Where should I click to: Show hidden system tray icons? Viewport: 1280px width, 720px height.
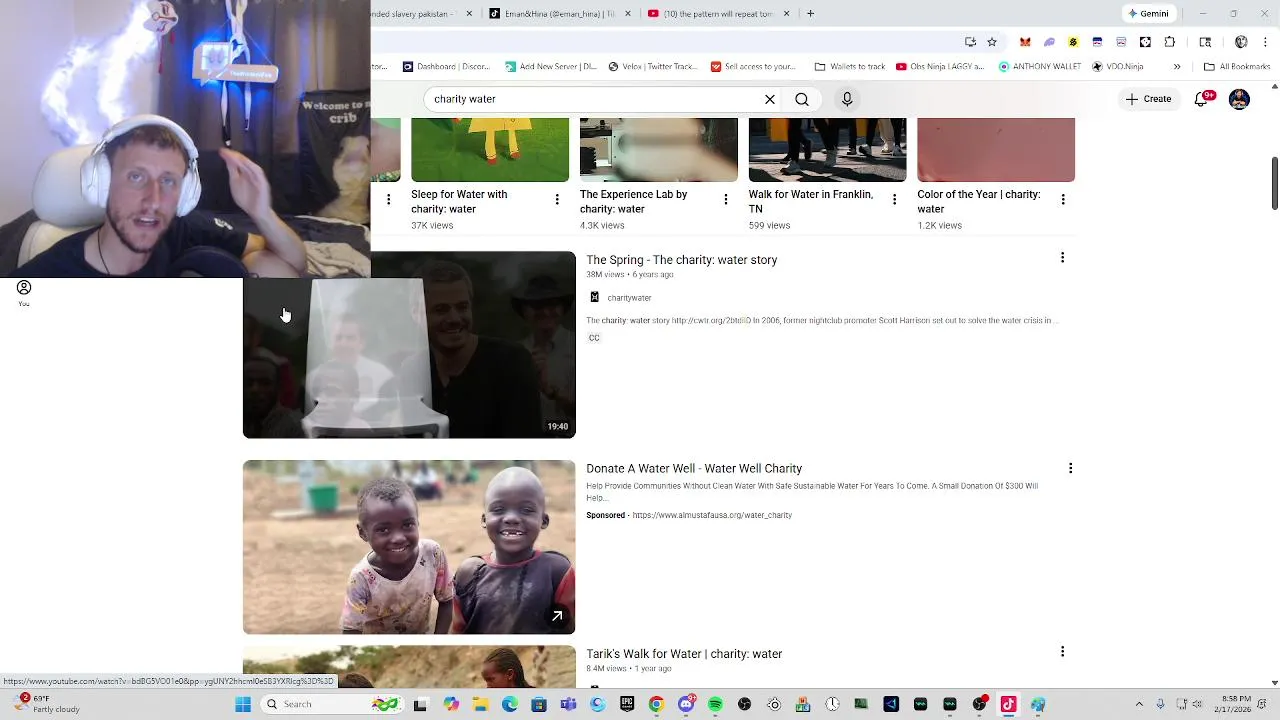[1139, 704]
